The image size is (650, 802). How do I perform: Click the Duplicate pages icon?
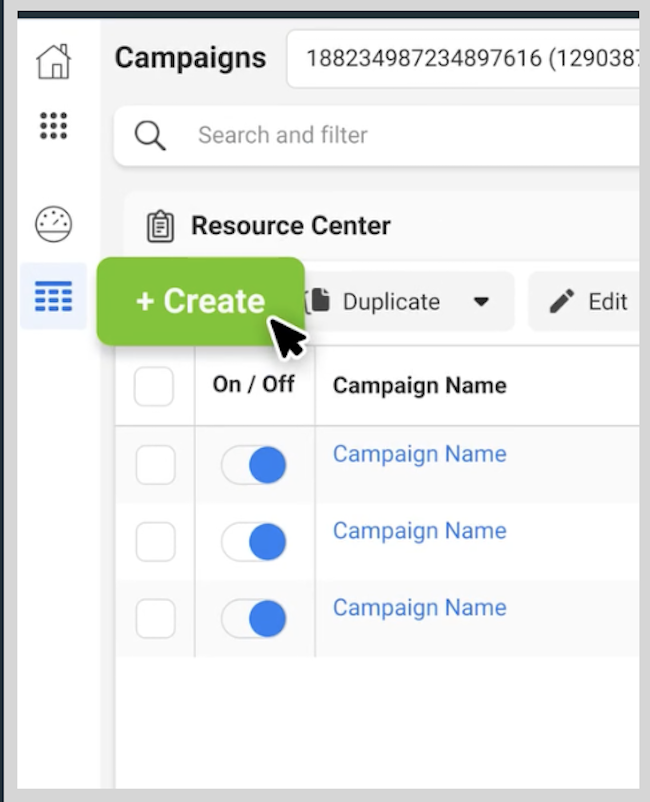click(x=318, y=301)
